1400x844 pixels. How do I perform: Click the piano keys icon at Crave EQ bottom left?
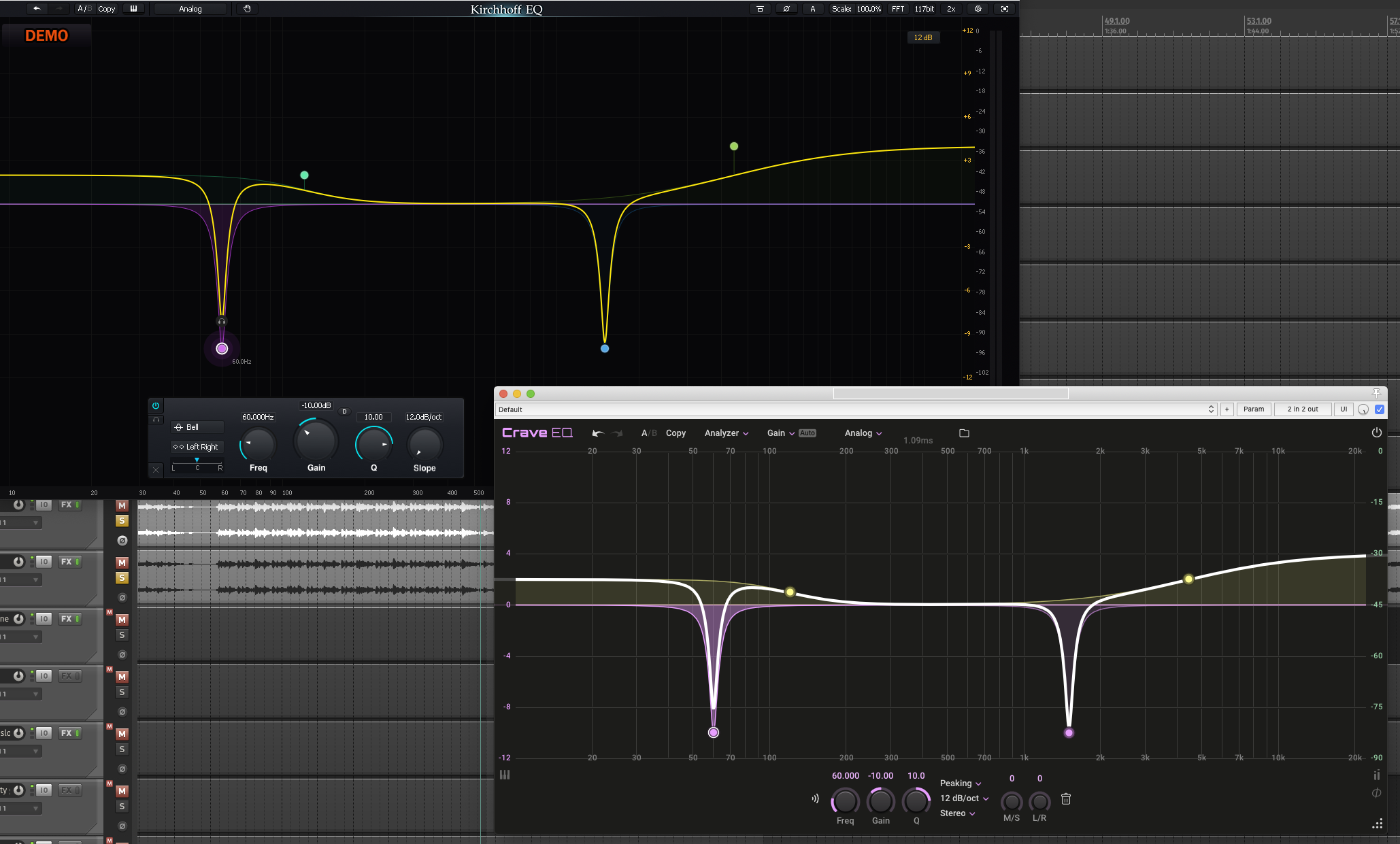(505, 775)
